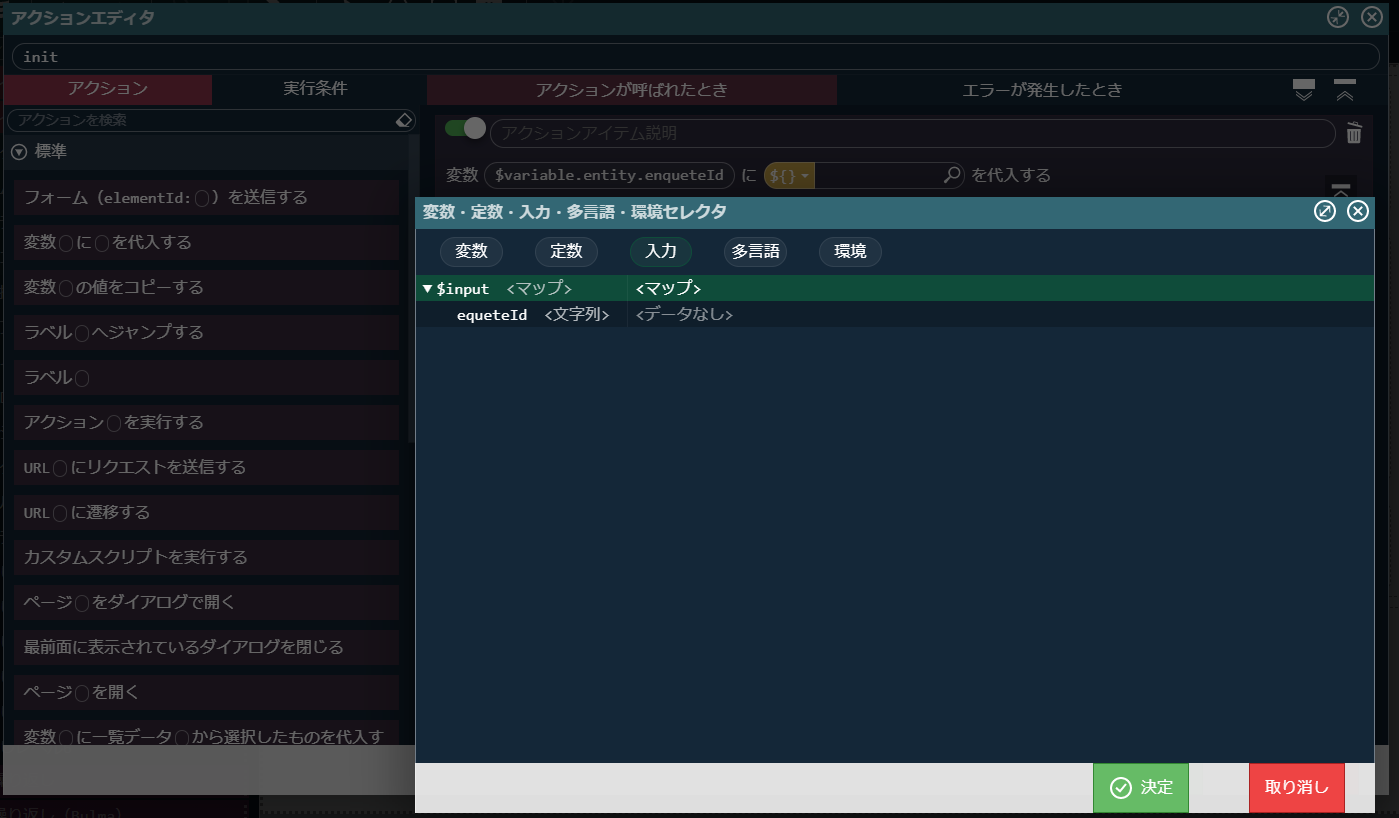This screenshot has height=818, width=1399.
Task: Collapse the 標準 action category
Action: pos(18,152)
